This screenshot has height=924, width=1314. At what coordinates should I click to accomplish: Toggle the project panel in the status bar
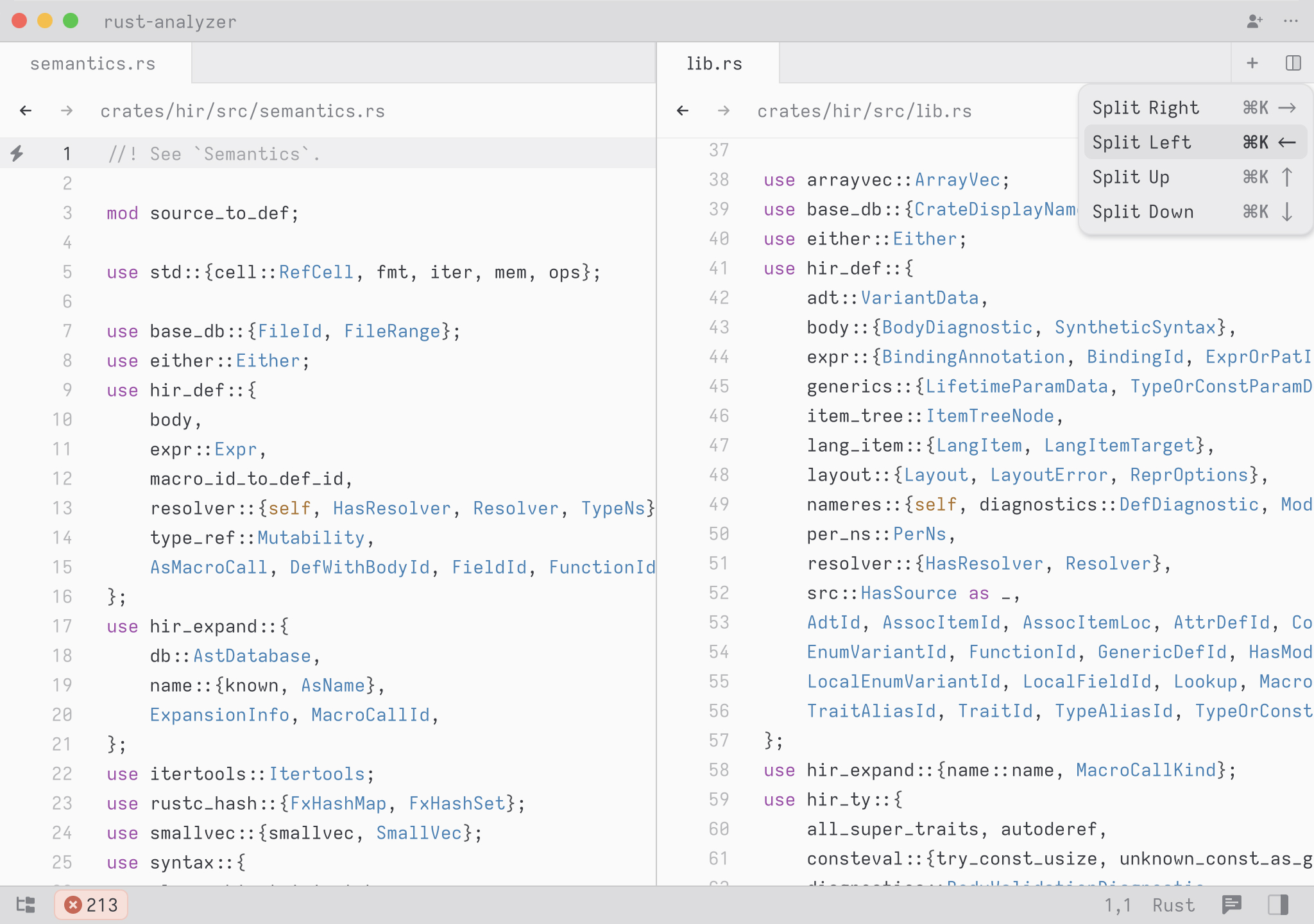pos(26,905)
